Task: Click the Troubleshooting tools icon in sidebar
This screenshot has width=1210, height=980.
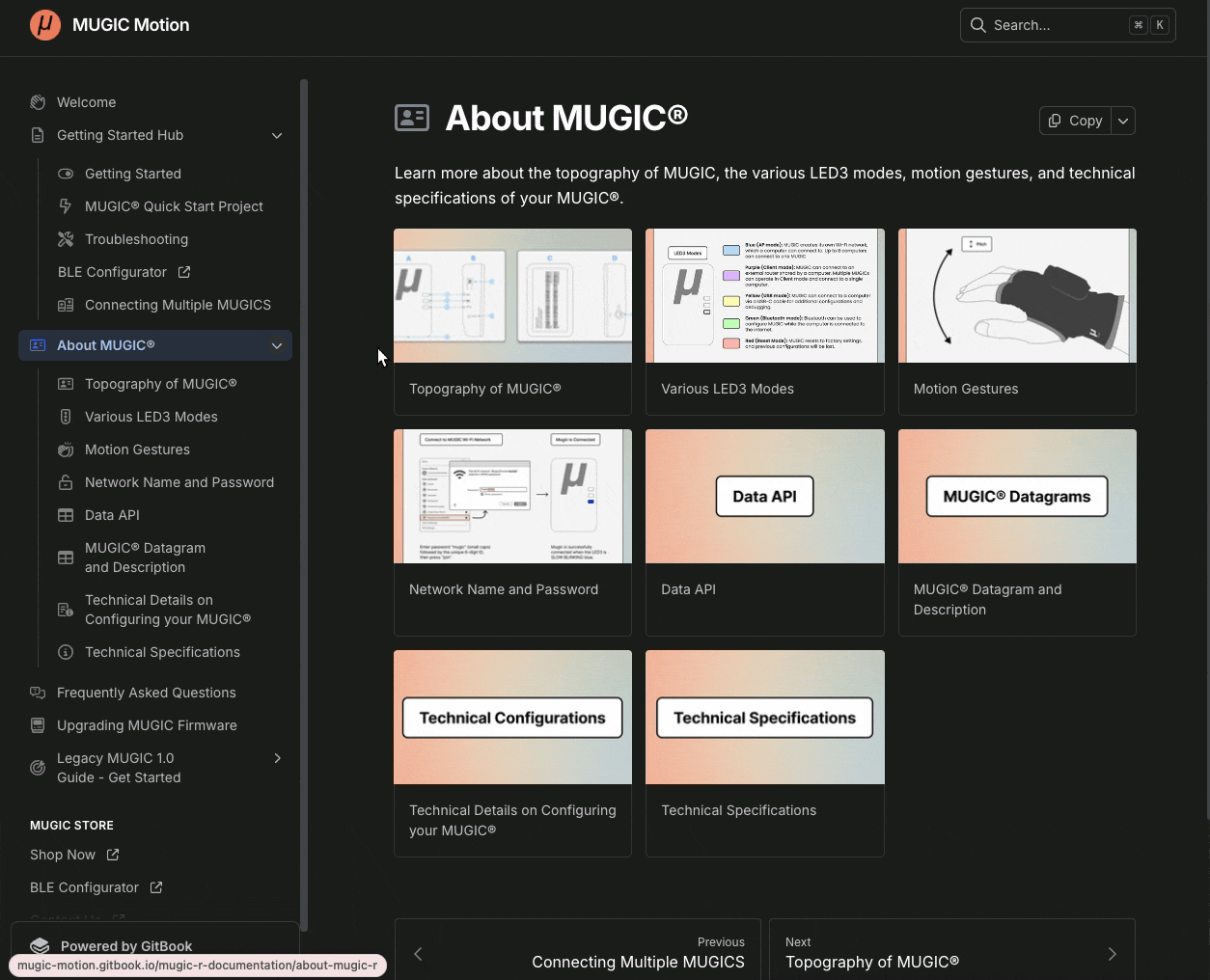Action: (x=66, y=239)
